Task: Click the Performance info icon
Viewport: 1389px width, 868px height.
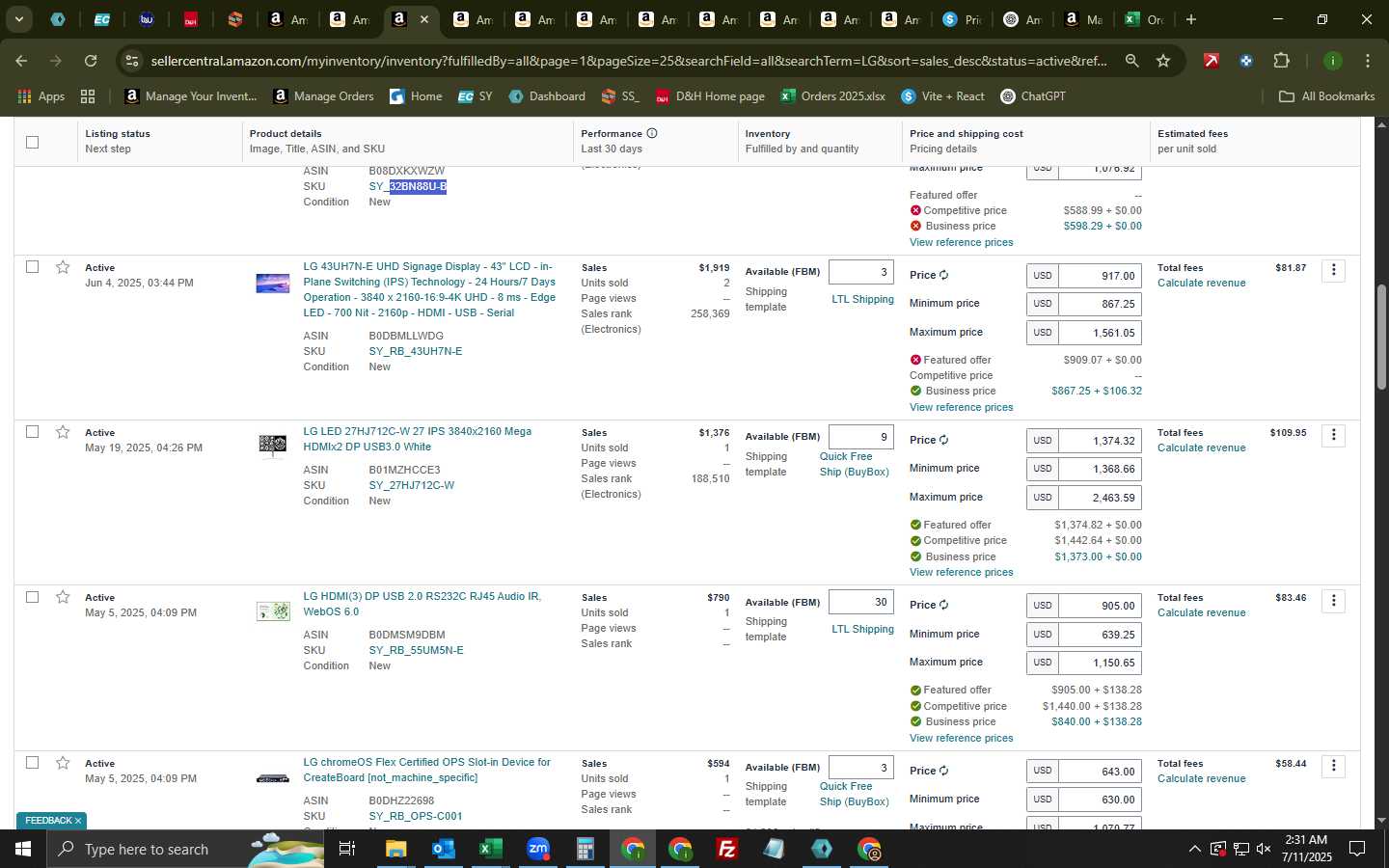Action: [652, 133]
